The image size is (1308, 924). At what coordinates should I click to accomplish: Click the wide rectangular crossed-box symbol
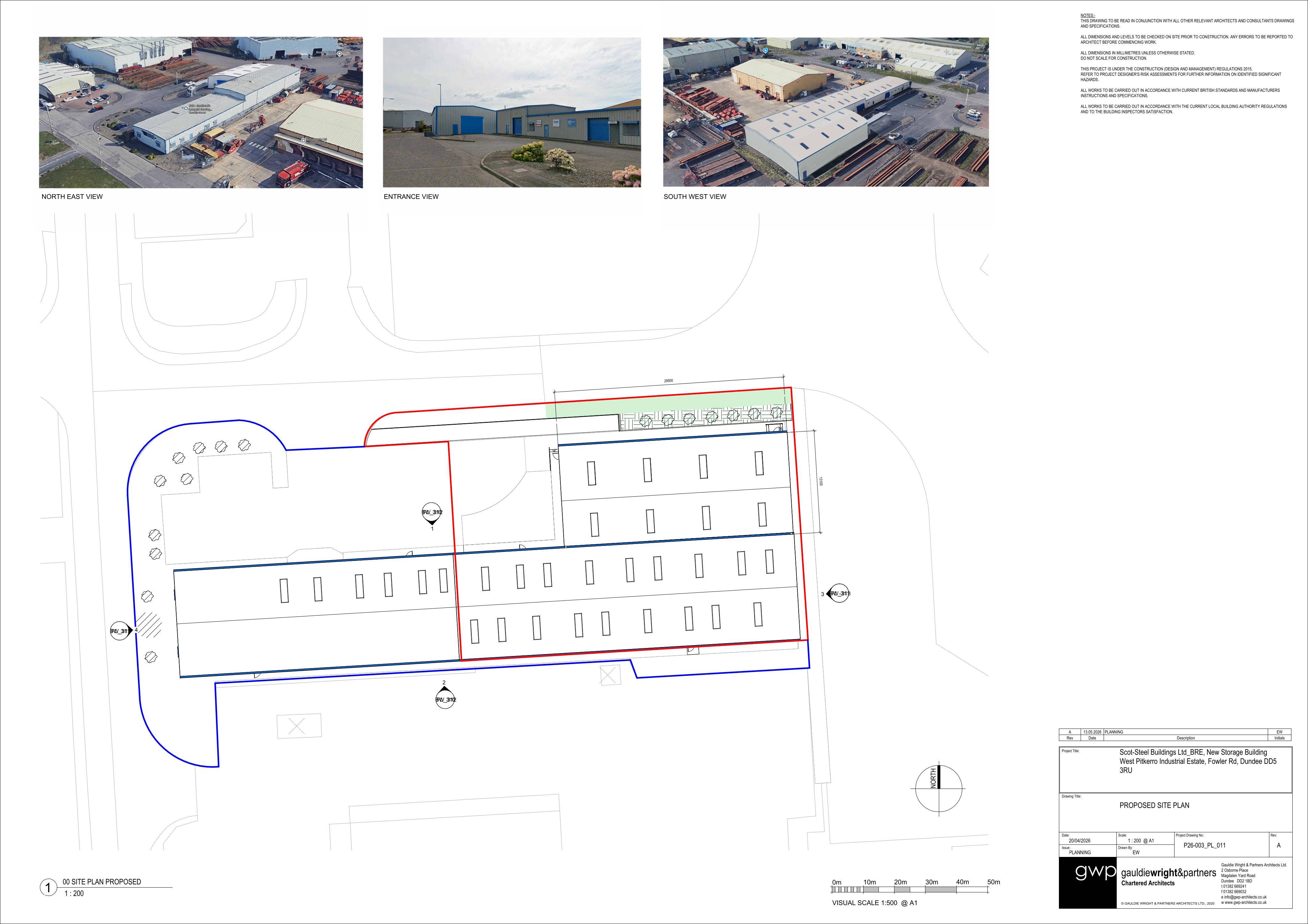pos(299,726)
